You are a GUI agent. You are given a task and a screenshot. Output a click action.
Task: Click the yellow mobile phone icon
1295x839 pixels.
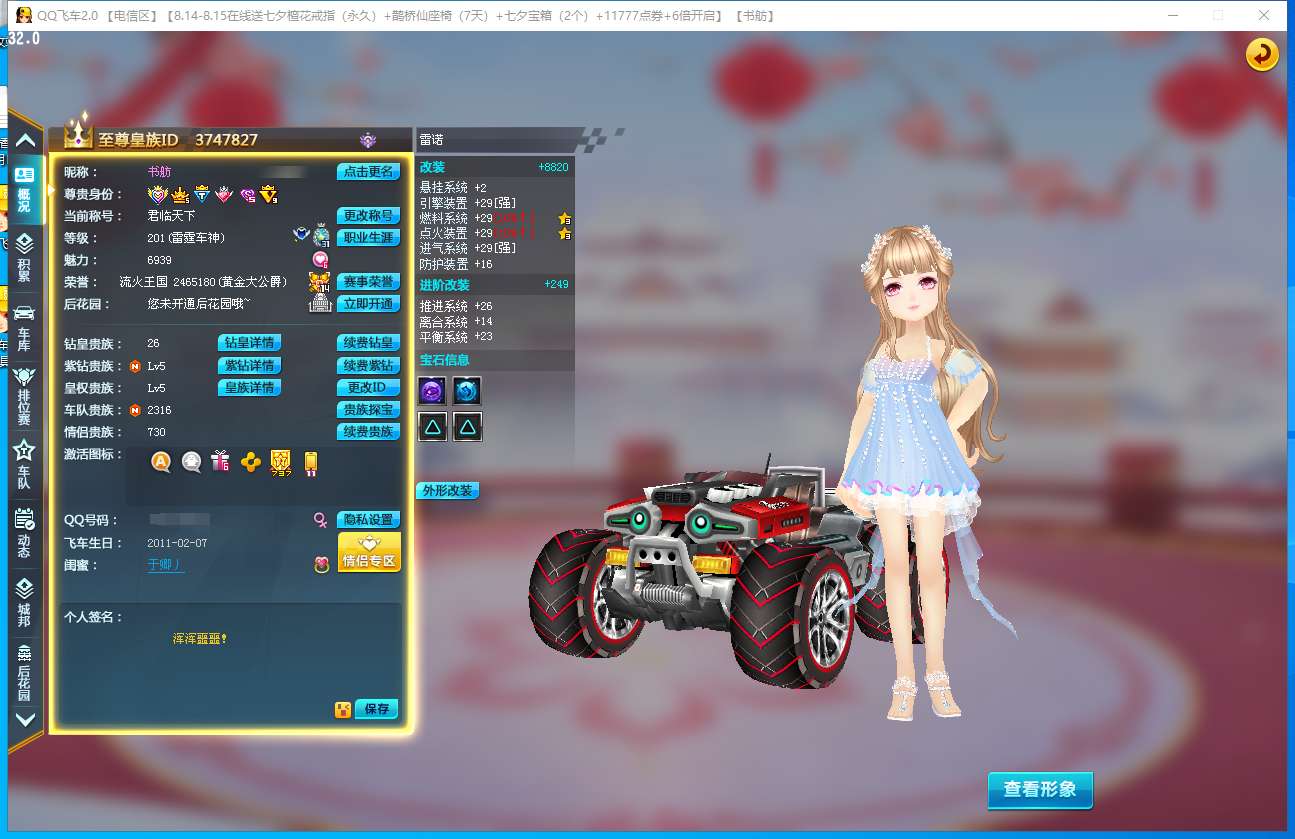tap(311, 463)
